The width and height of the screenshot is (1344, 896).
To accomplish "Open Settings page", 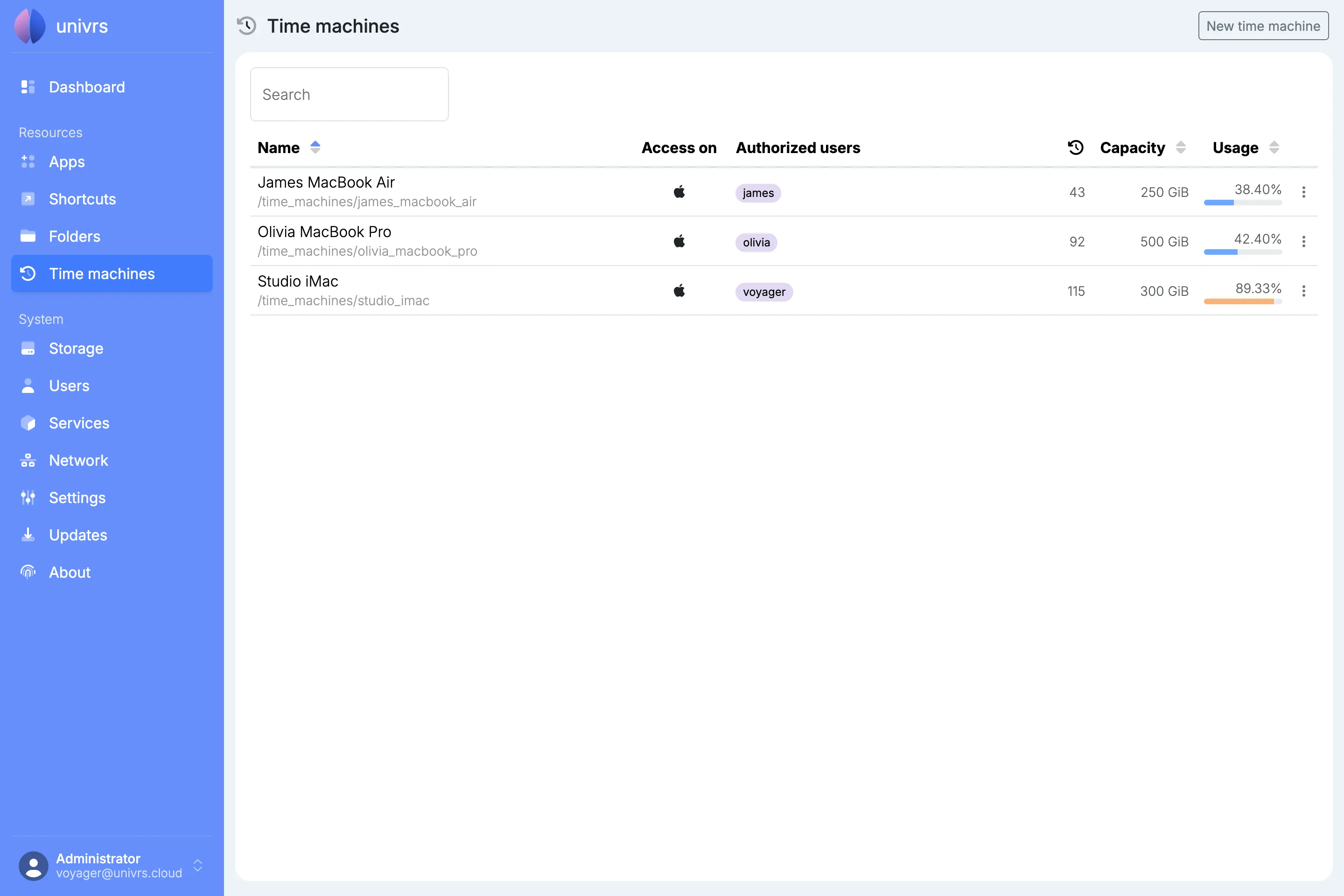I will pos(112,498).
